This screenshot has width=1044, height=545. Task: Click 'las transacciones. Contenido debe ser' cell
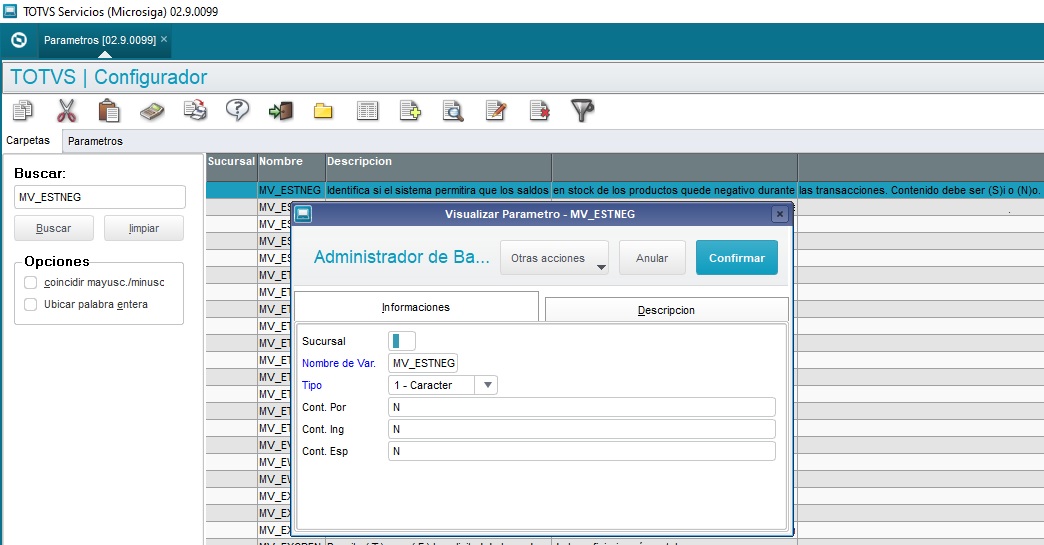coord(919,190)
